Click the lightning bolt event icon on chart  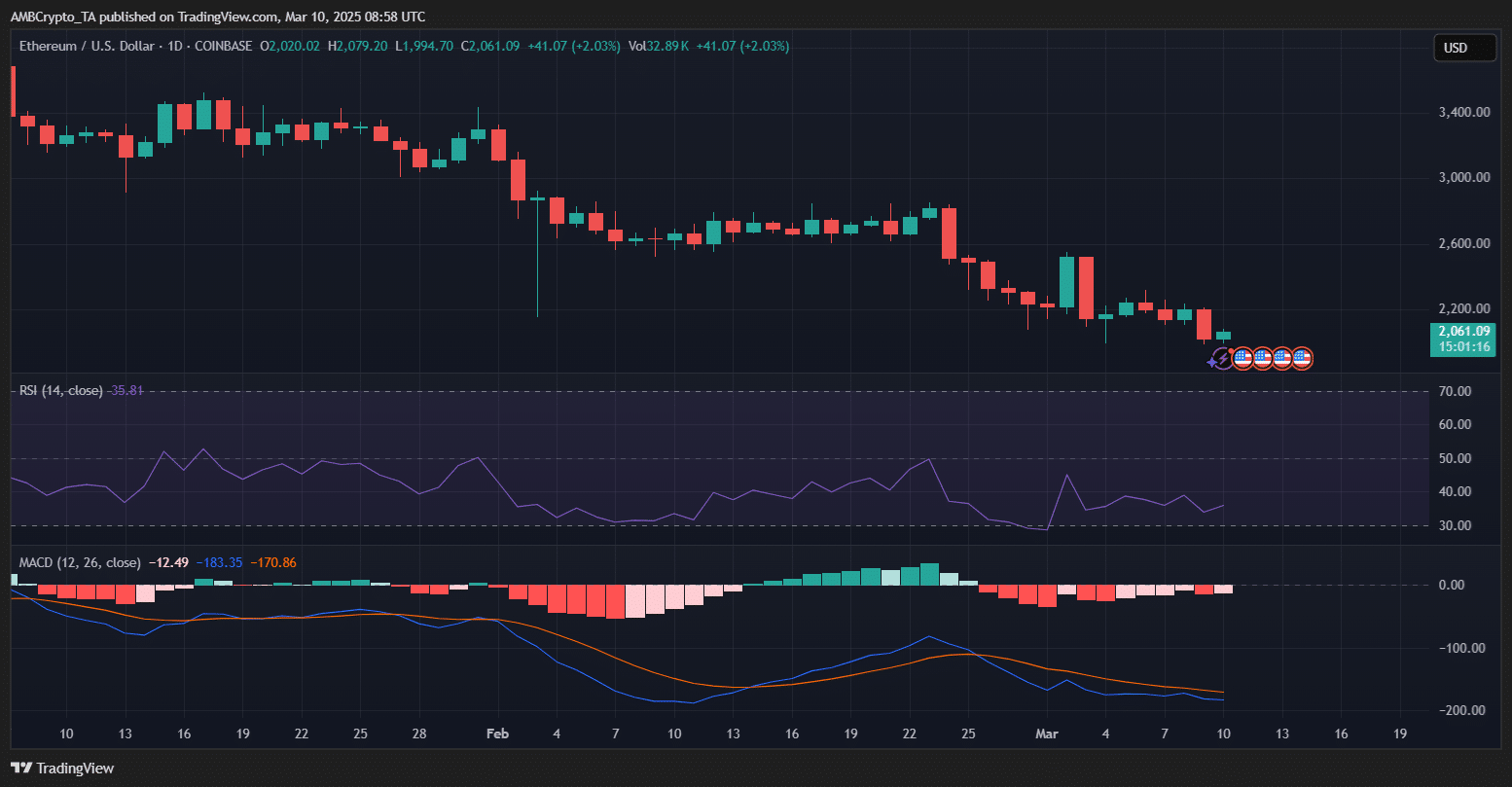pos(1224,358)
